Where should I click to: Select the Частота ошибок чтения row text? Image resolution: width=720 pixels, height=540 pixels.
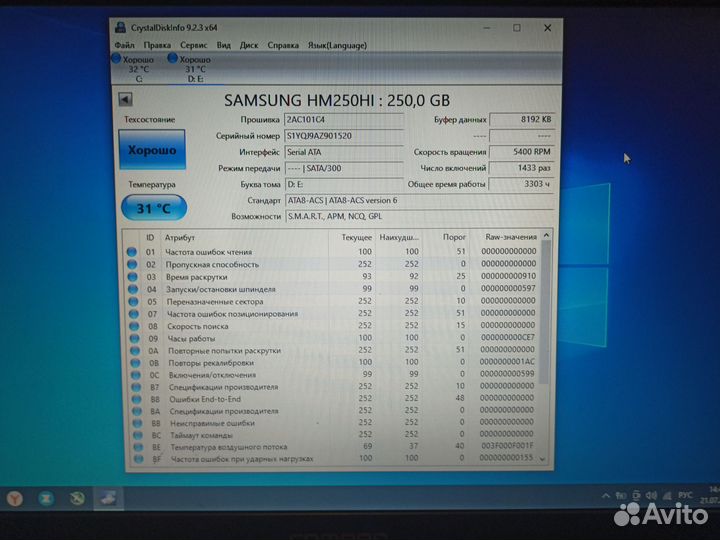click(x=208, y=252)
